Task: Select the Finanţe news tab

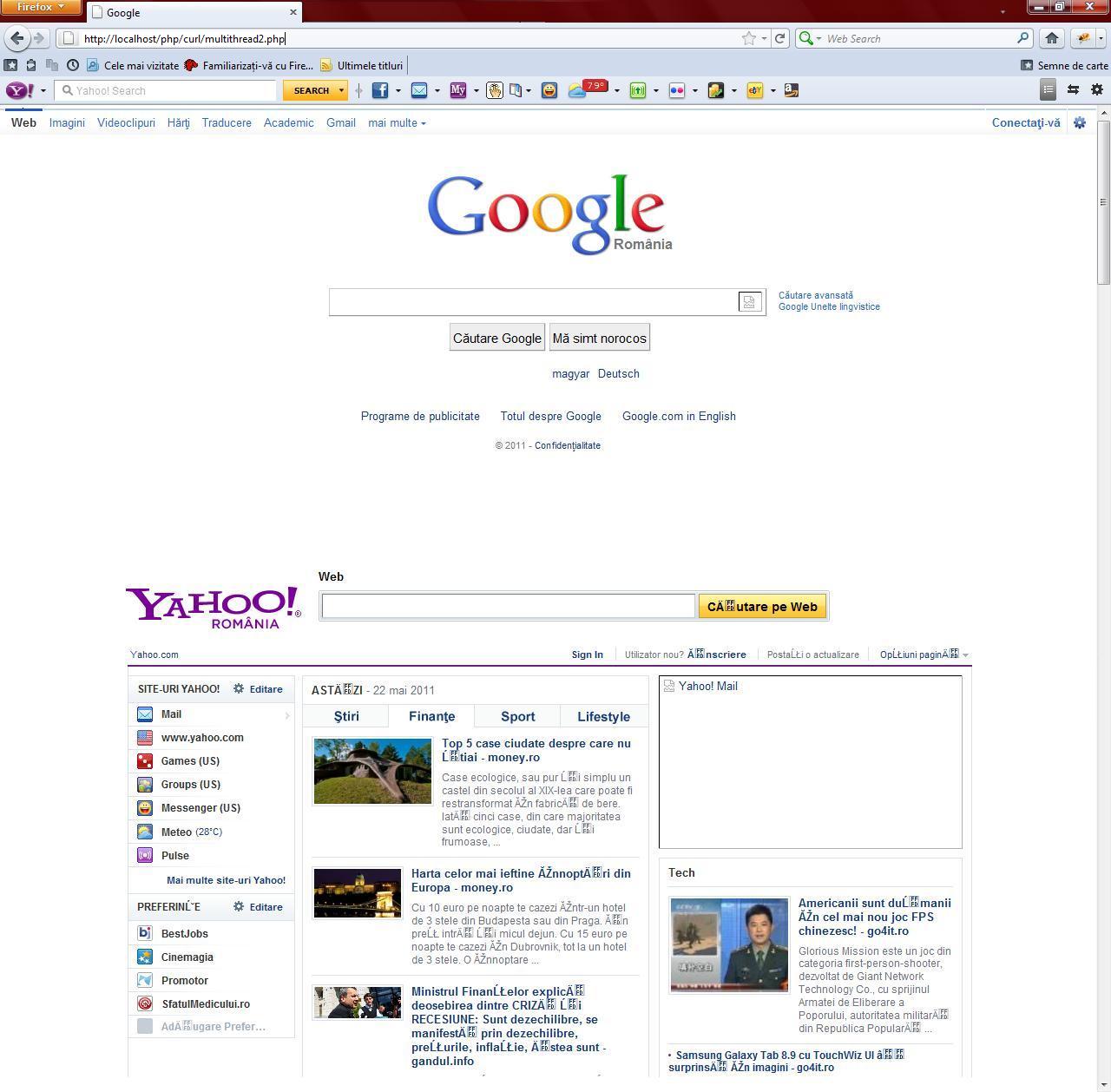Action: (431, 716)
